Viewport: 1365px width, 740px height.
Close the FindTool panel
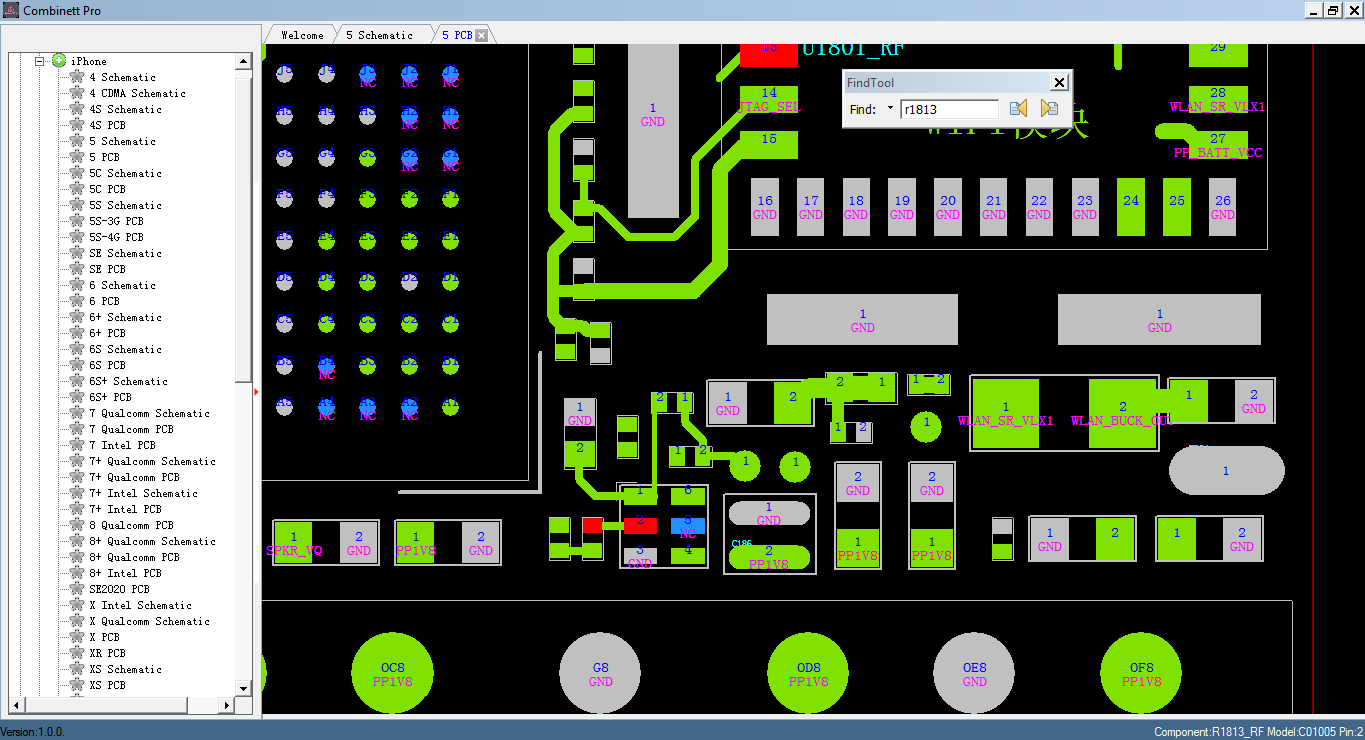click(1060, 83)
